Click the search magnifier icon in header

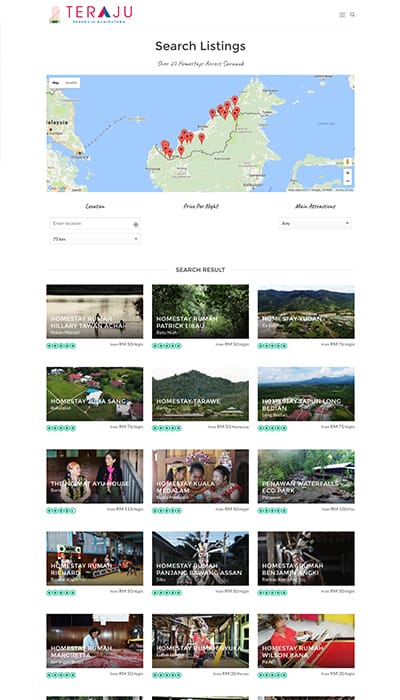(x=352, y=15)
